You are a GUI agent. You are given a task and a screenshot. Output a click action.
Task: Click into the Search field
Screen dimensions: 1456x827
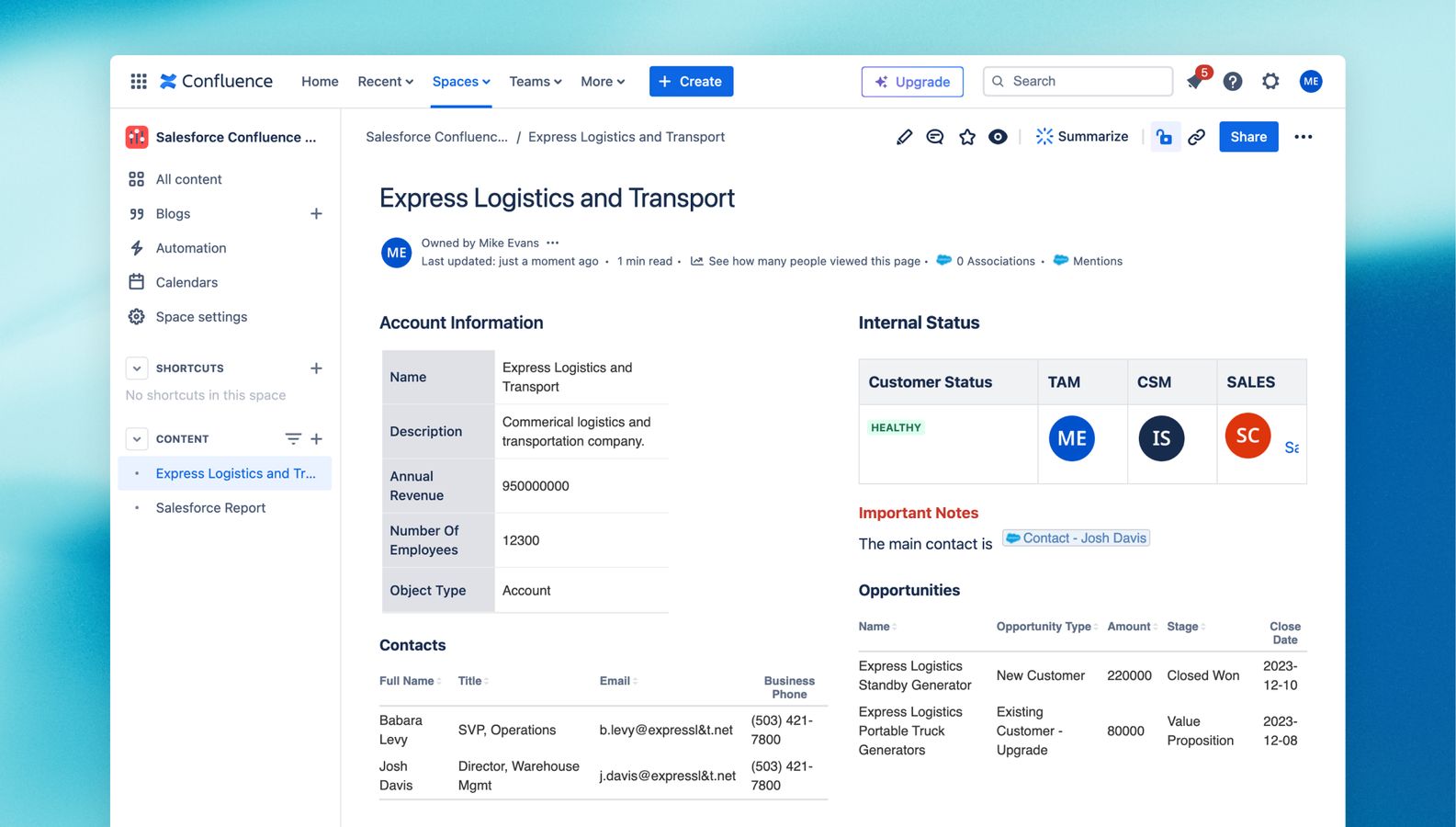click(x=1078, y=81)
